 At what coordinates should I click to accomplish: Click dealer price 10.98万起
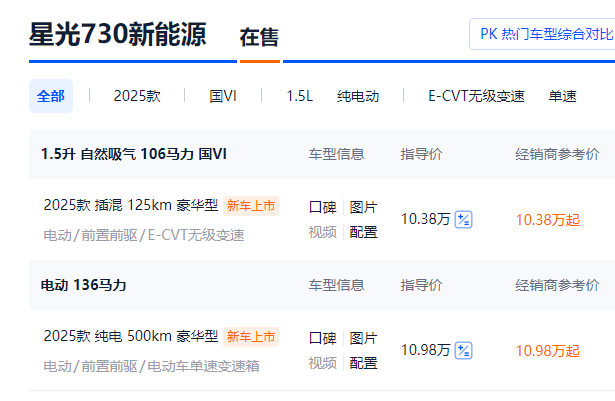[x=547, y=350]
